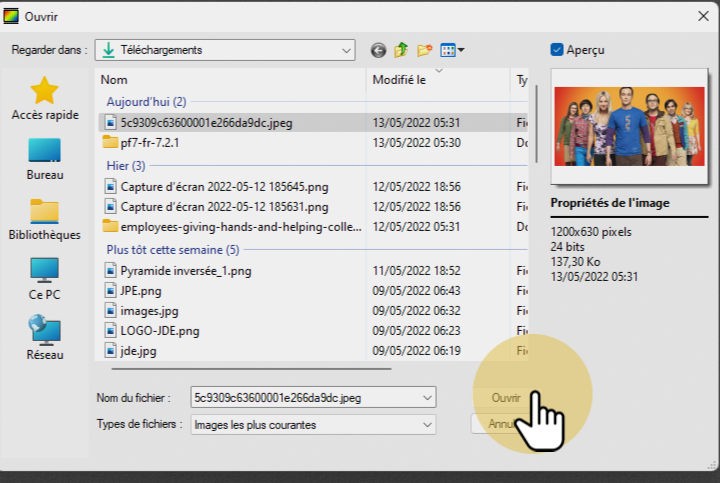The width and height of the screenshot is (720, 483).
Task: Expand the Types de fichiers dropdown
Action: [427, 425]
